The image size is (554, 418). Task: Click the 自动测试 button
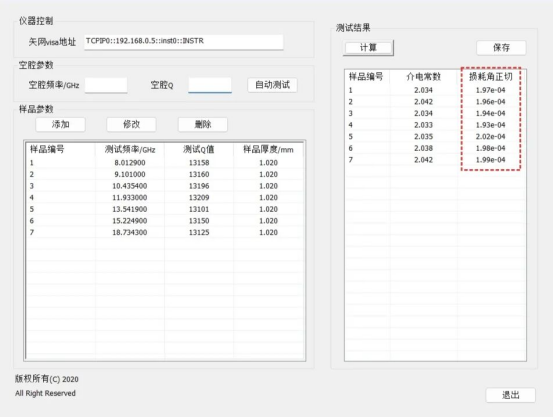(272, 85)
